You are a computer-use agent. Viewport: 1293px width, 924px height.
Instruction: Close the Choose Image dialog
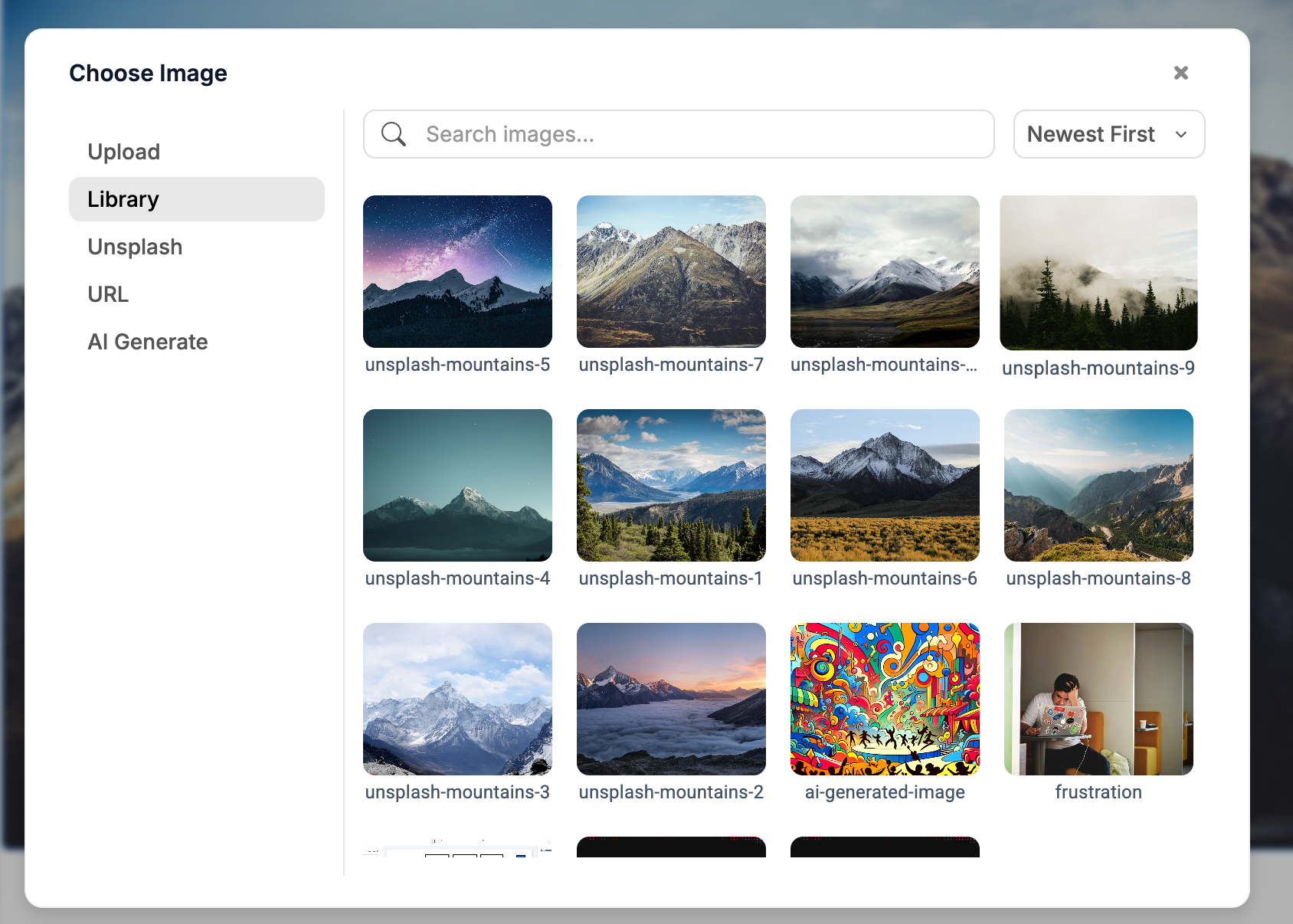[x=1180, y=73]
